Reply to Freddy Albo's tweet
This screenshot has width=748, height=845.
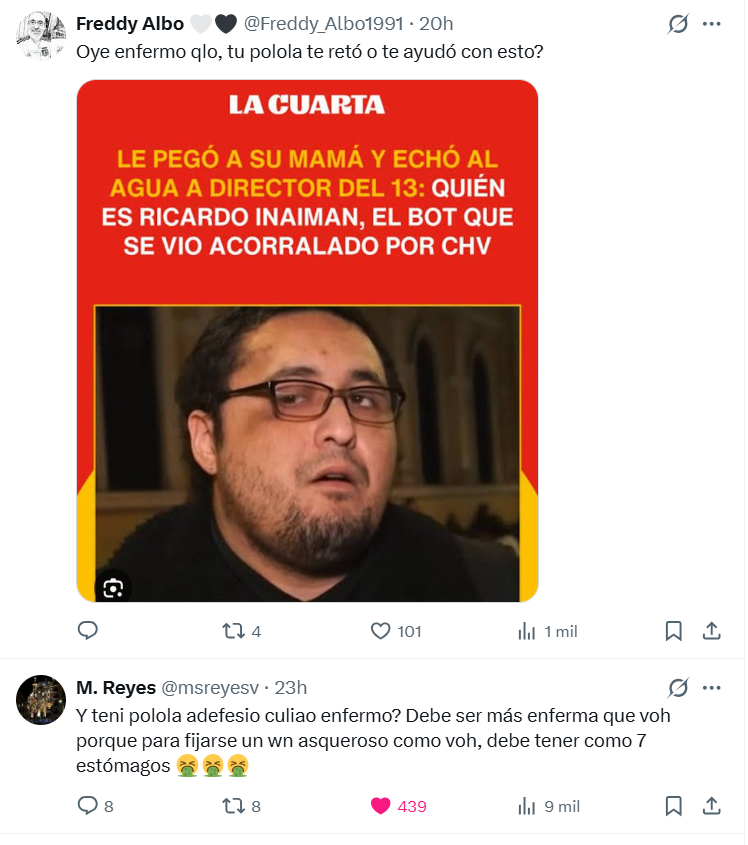(x=88, y=631)
